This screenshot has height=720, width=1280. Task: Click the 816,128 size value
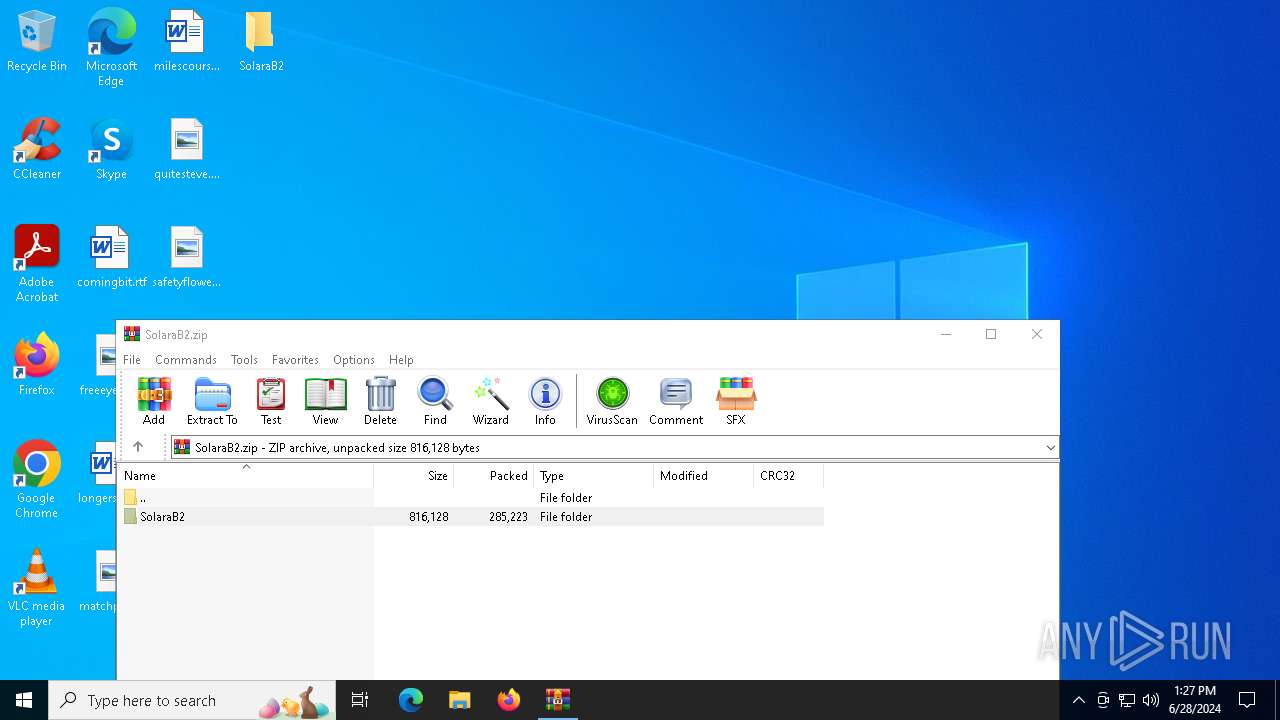428,517
